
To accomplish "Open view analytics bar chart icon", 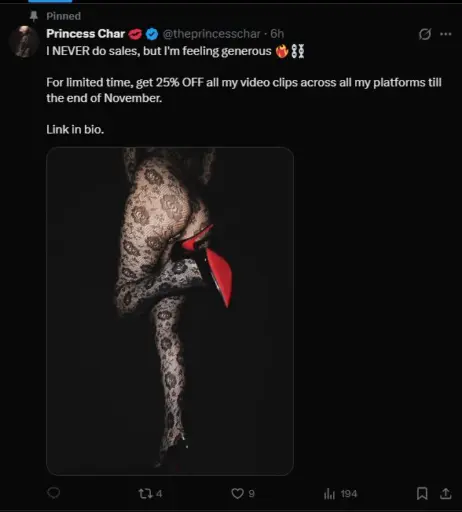I will pyautogui.click(x=329, y=494).
